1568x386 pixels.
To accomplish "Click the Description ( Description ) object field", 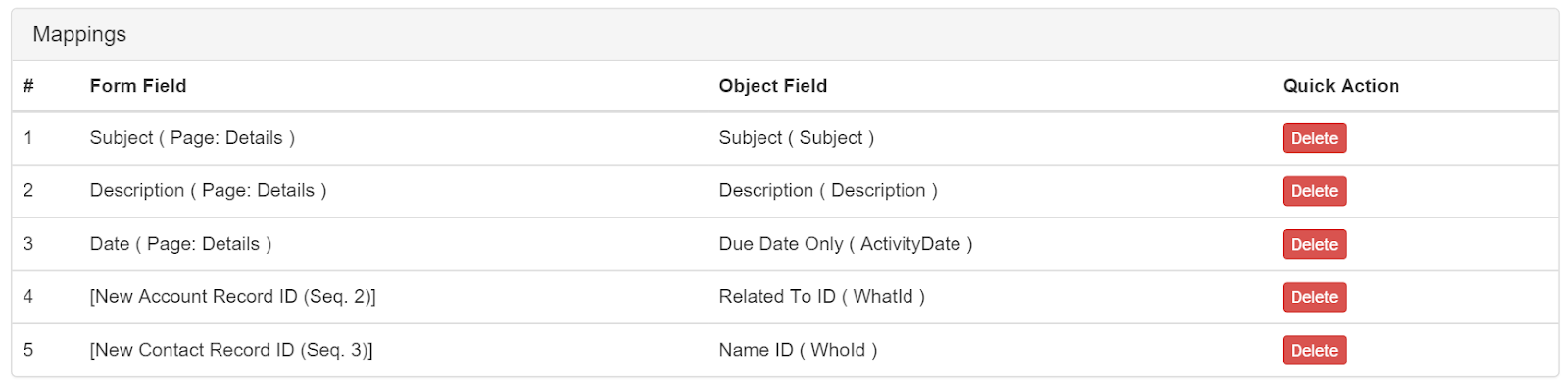I will (x=828, y=191).
